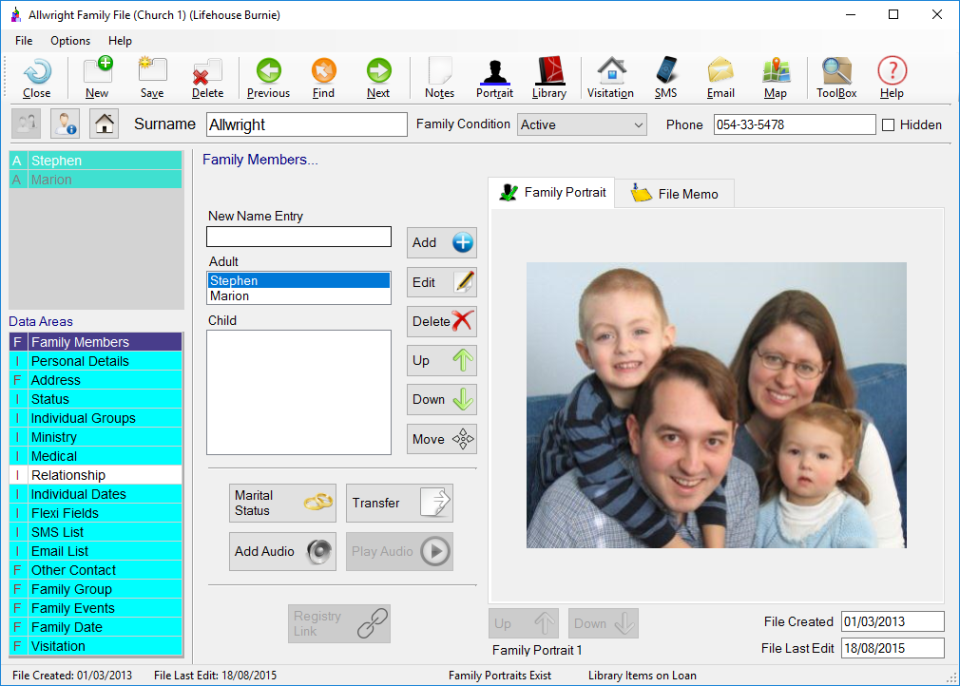Click the house icon beside Surname
This screenshot has height=686, width=960.
[x=104, y=124]
